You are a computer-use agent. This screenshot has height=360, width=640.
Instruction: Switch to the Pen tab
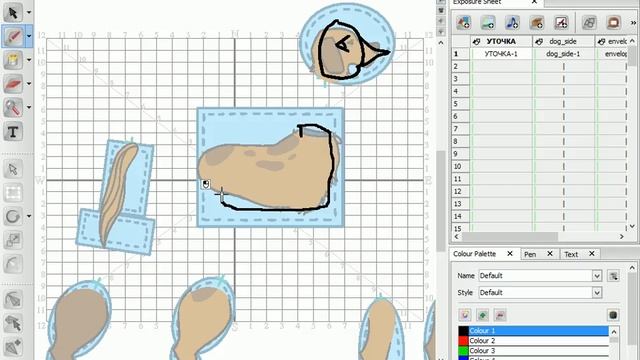(x=530, y=254)
